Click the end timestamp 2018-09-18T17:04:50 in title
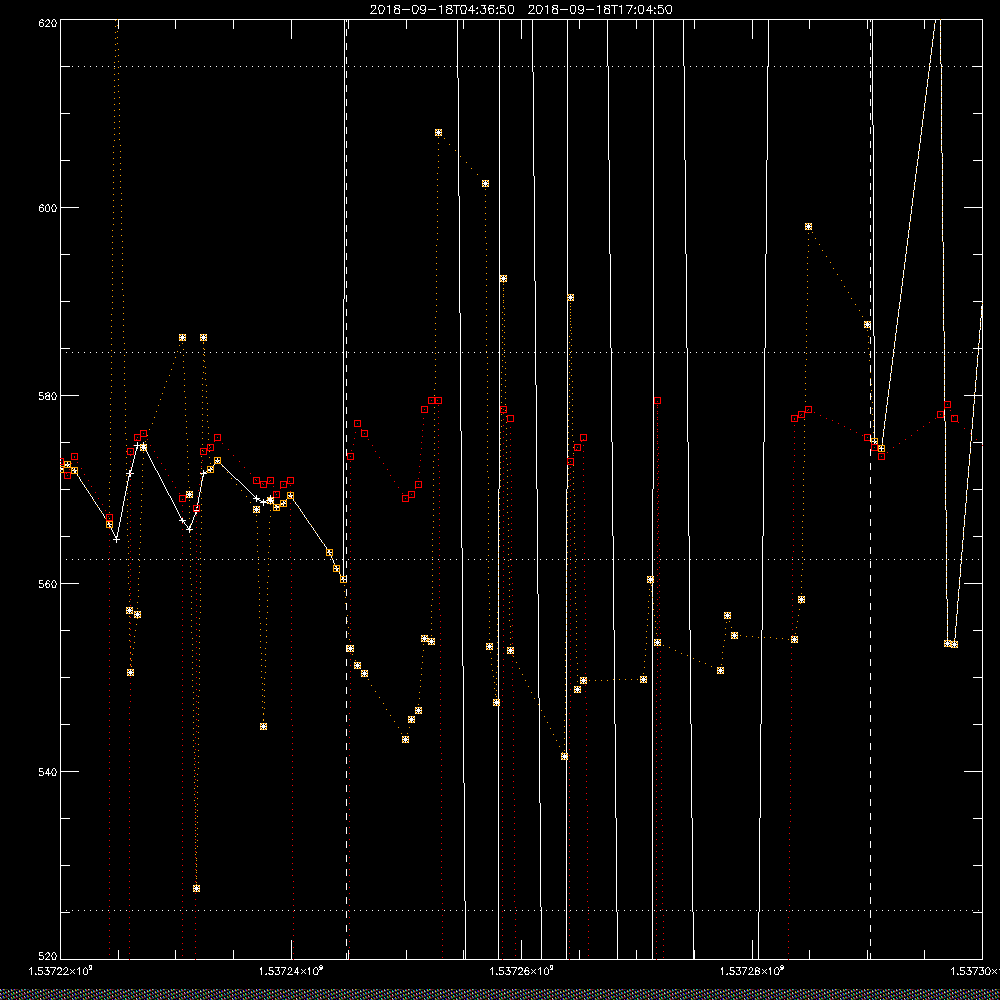Screen dimensions: 1000x1000 600,10
